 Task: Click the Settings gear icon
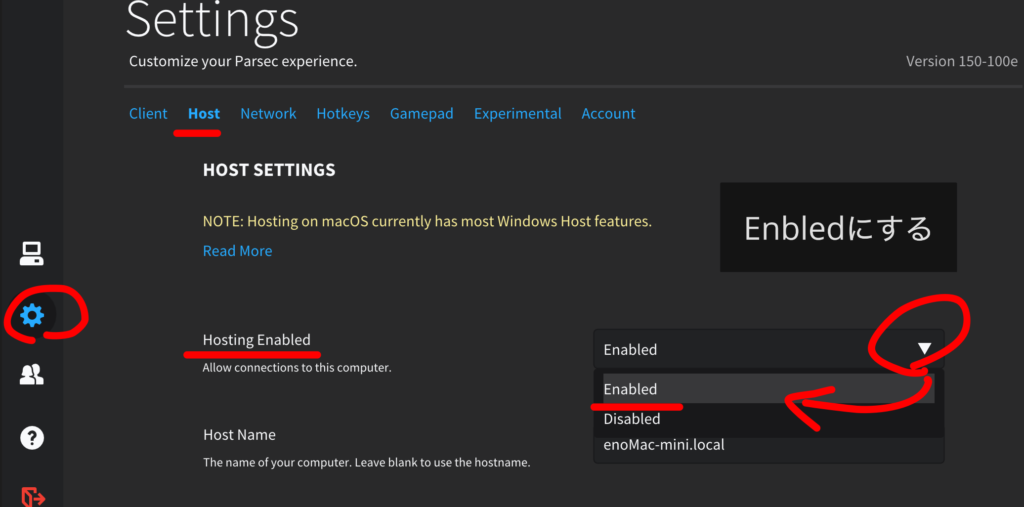[32, 316]
